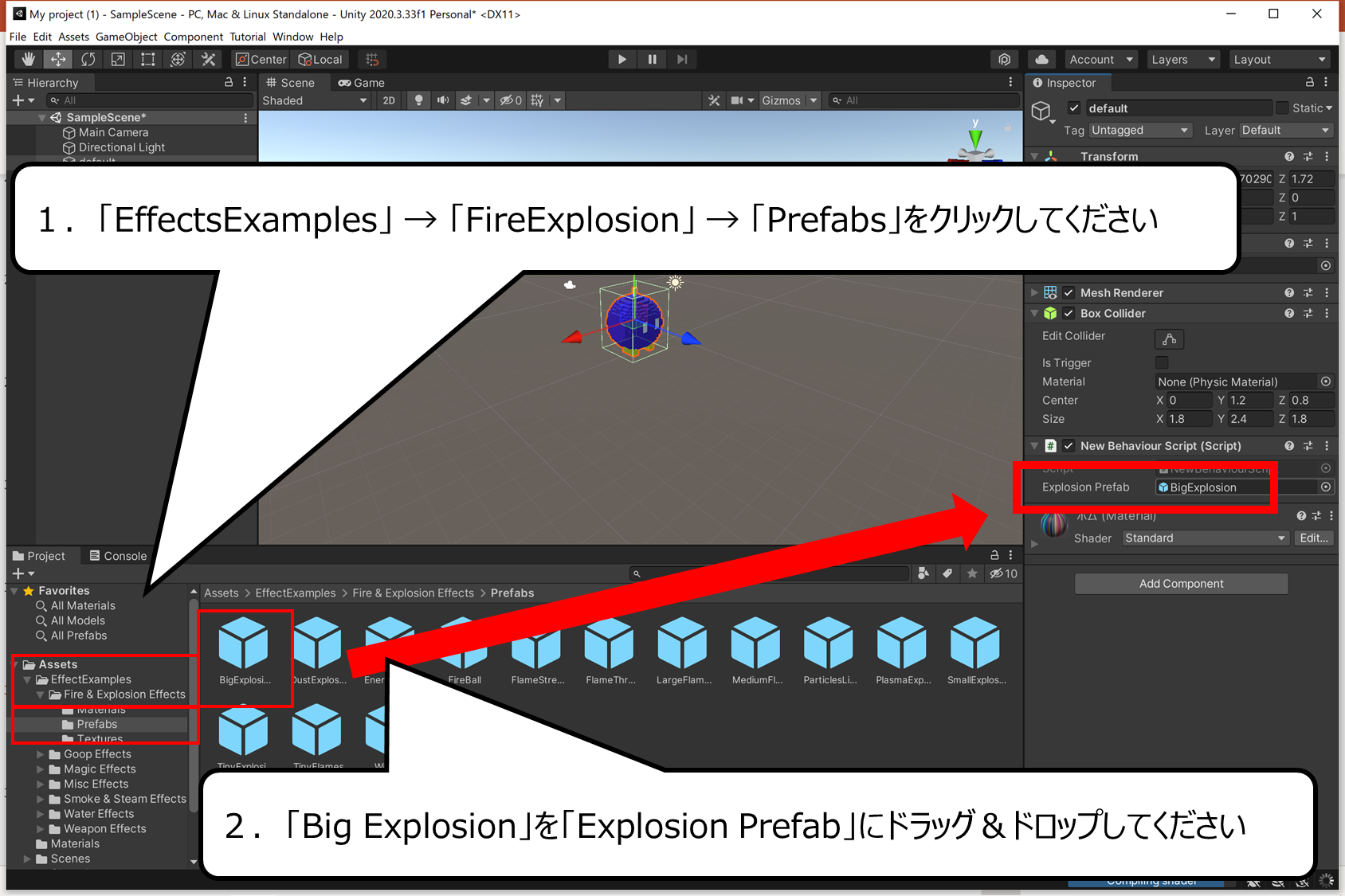
Task: Select the Scale tool
Action: tap(118, 59)
